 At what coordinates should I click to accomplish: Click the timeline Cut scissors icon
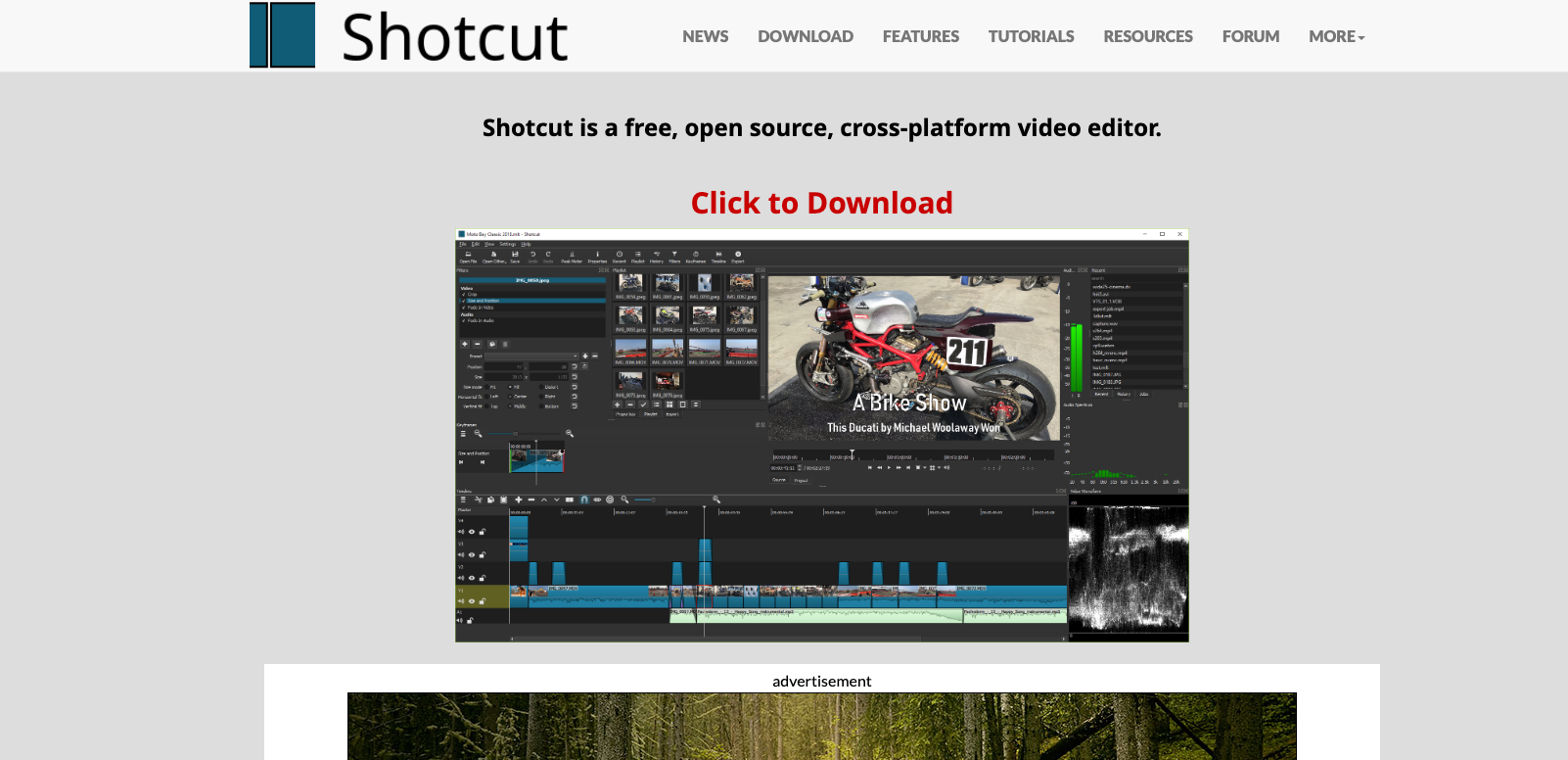(x=479, y=499)
